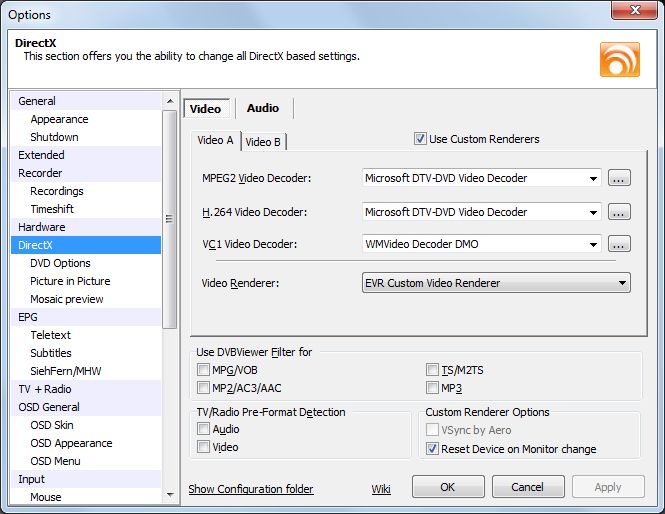
Task: Switch to the Video B tab
Action: 263,142
